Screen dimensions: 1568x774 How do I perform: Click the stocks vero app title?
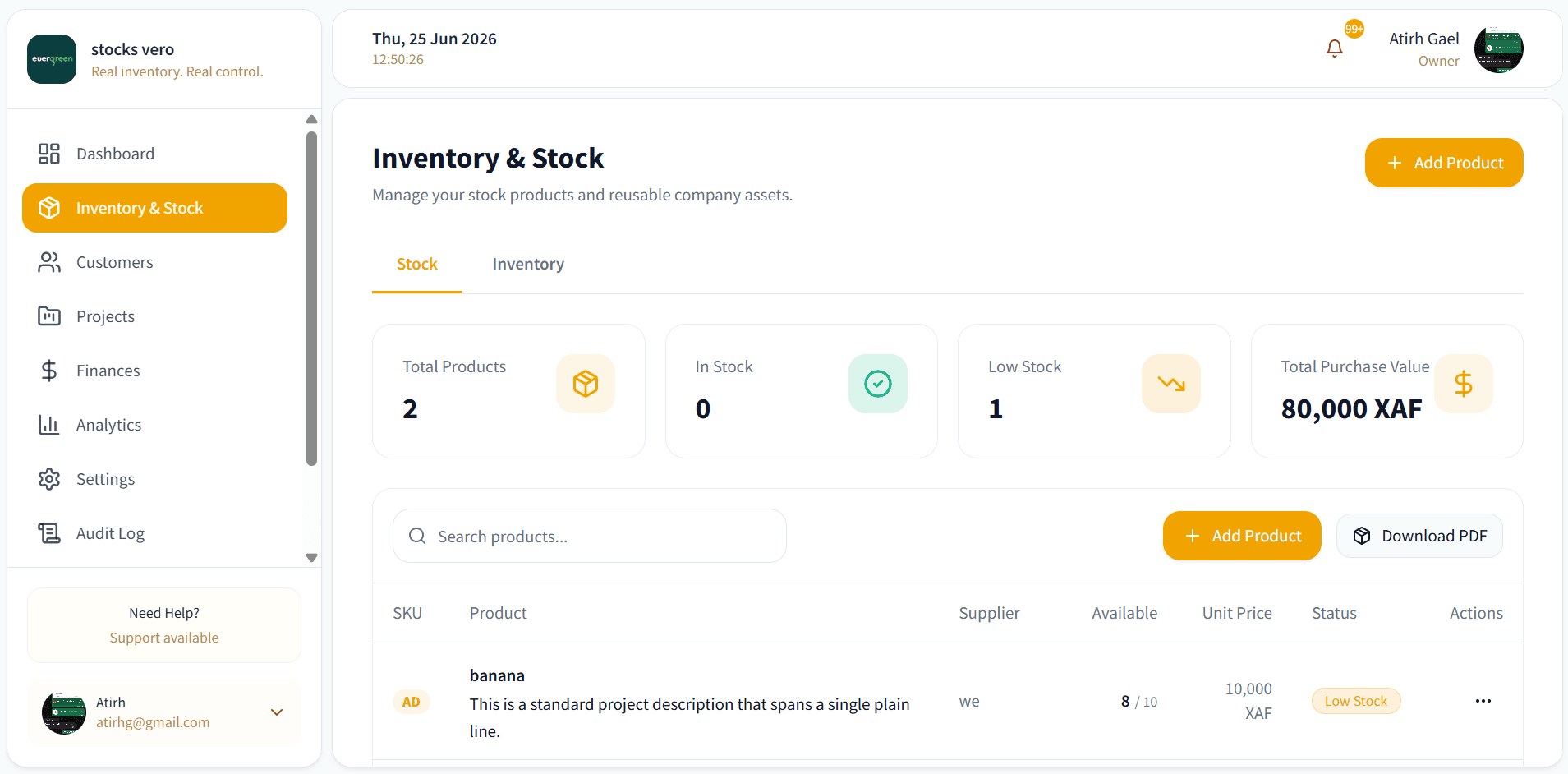point(132,49)
